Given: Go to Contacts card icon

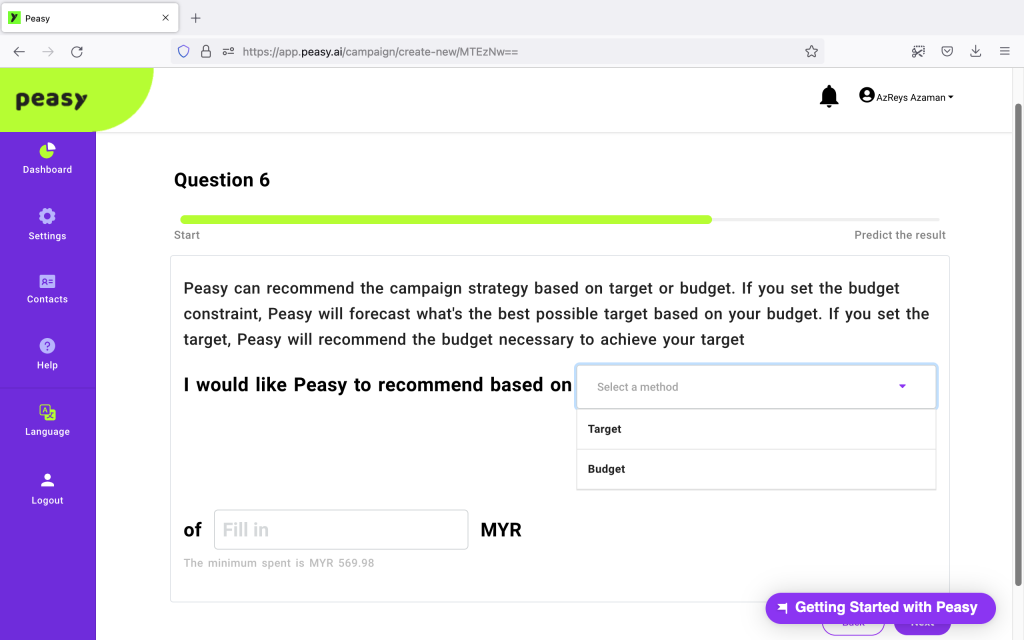Looking at the screenshot, I should pyautogui.click(x=47, y=281).
